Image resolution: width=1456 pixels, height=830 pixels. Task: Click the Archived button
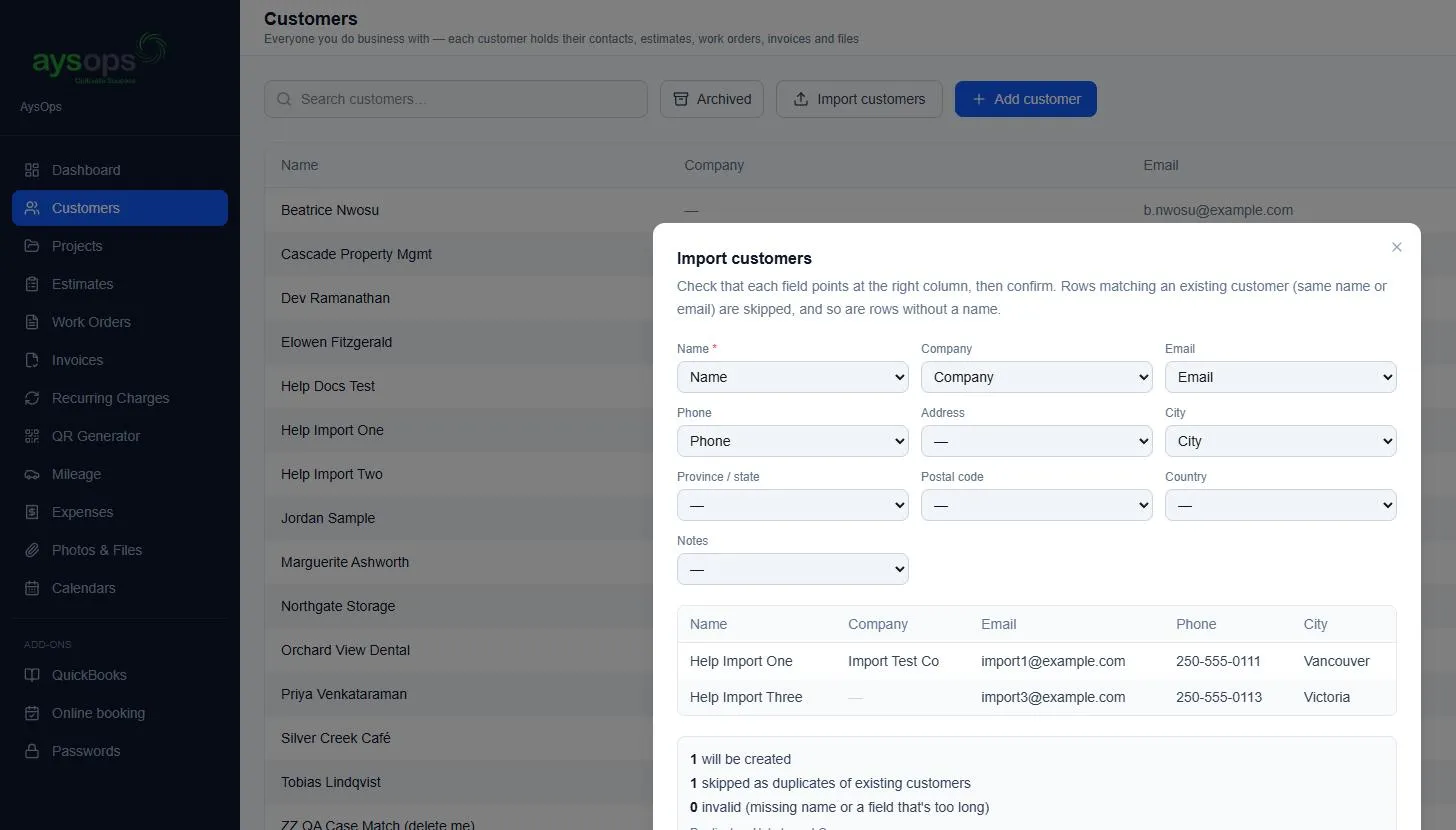(712, 99)
